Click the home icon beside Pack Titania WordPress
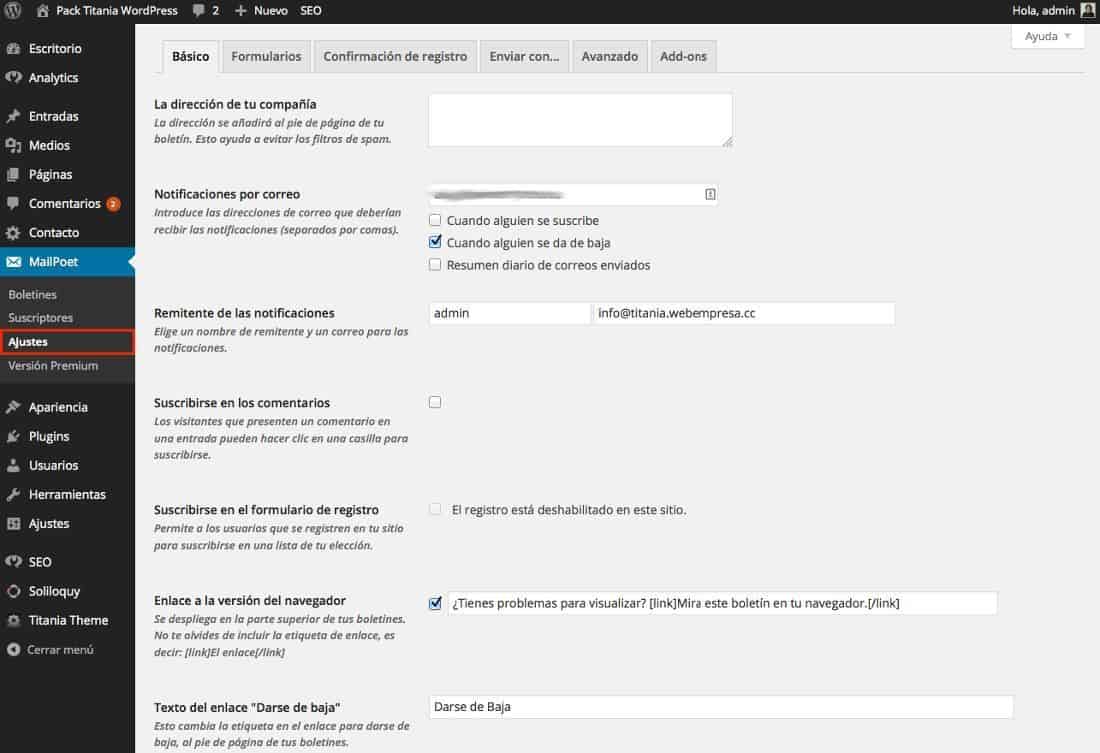 click(x=43, y=11)
